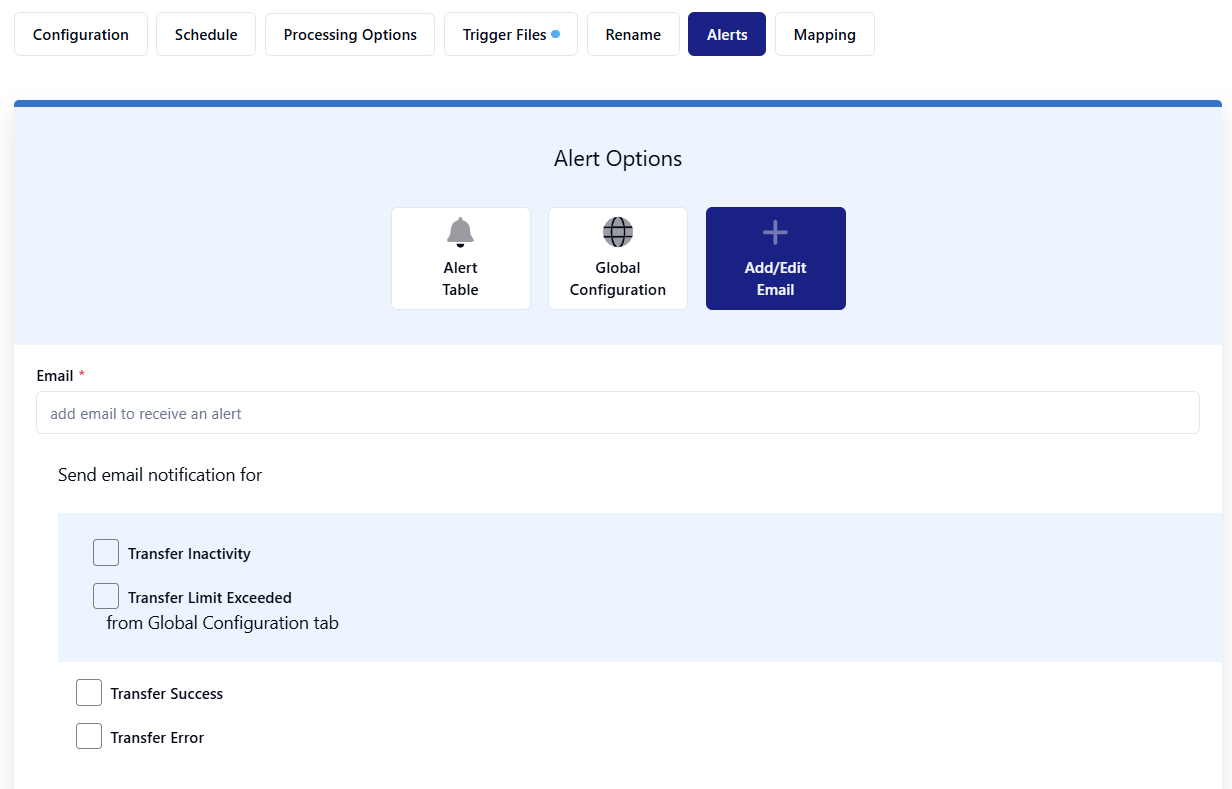This screenshot has height=789, width=1232.
Task: Click the email address input field
Action: [617, 413]
